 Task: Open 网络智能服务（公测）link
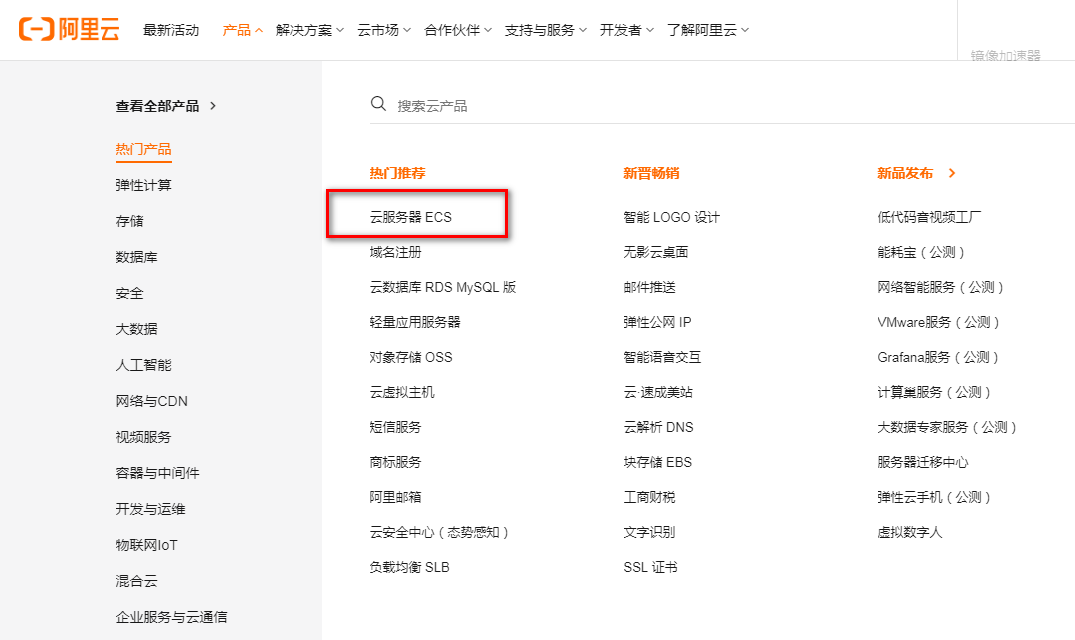click(x=941, y=287)
